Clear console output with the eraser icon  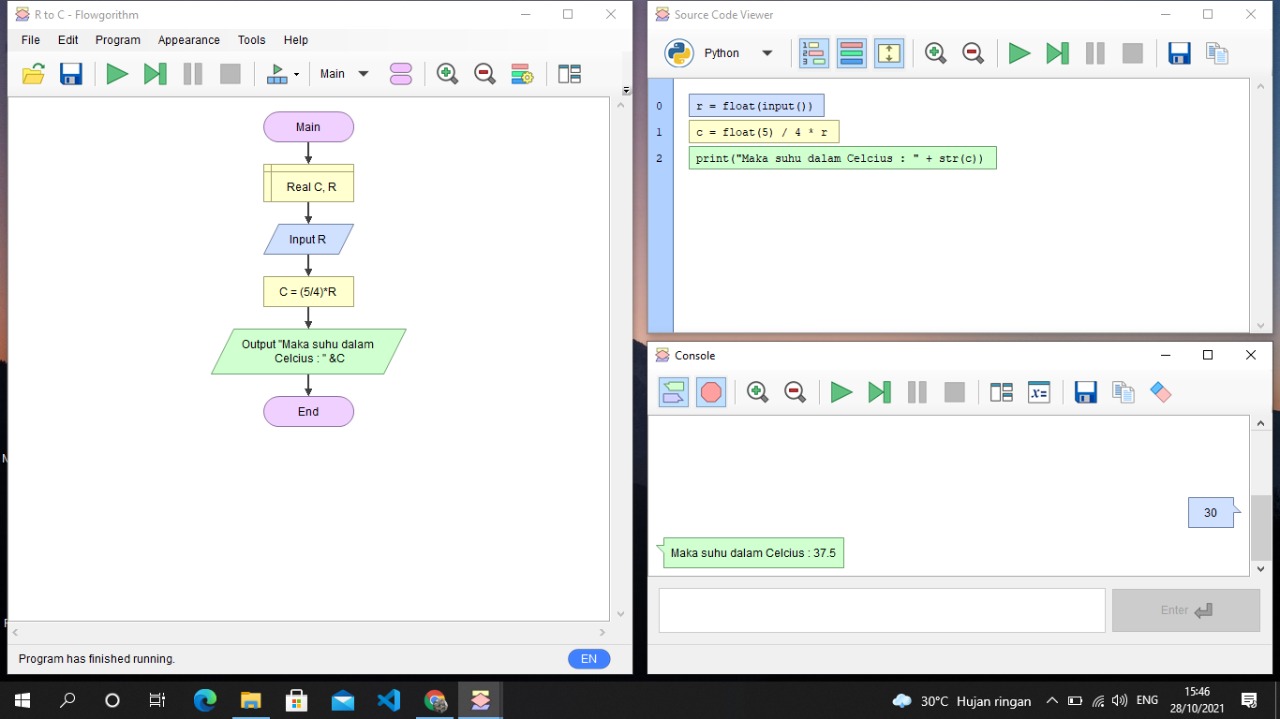pyautogui.click(x=1160, y=392)
